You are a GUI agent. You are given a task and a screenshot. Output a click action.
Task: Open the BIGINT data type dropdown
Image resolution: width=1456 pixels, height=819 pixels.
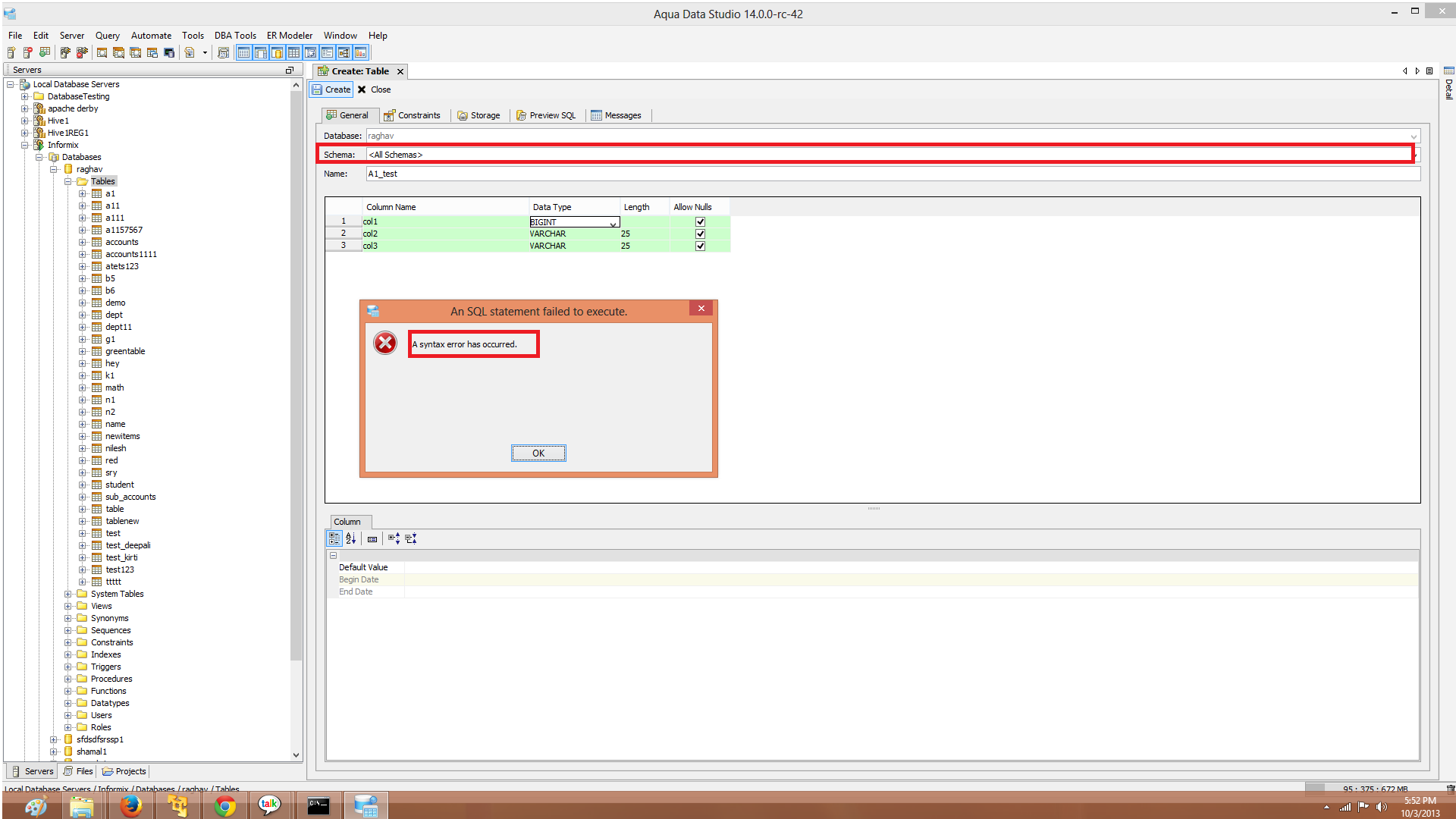[613, 223]
